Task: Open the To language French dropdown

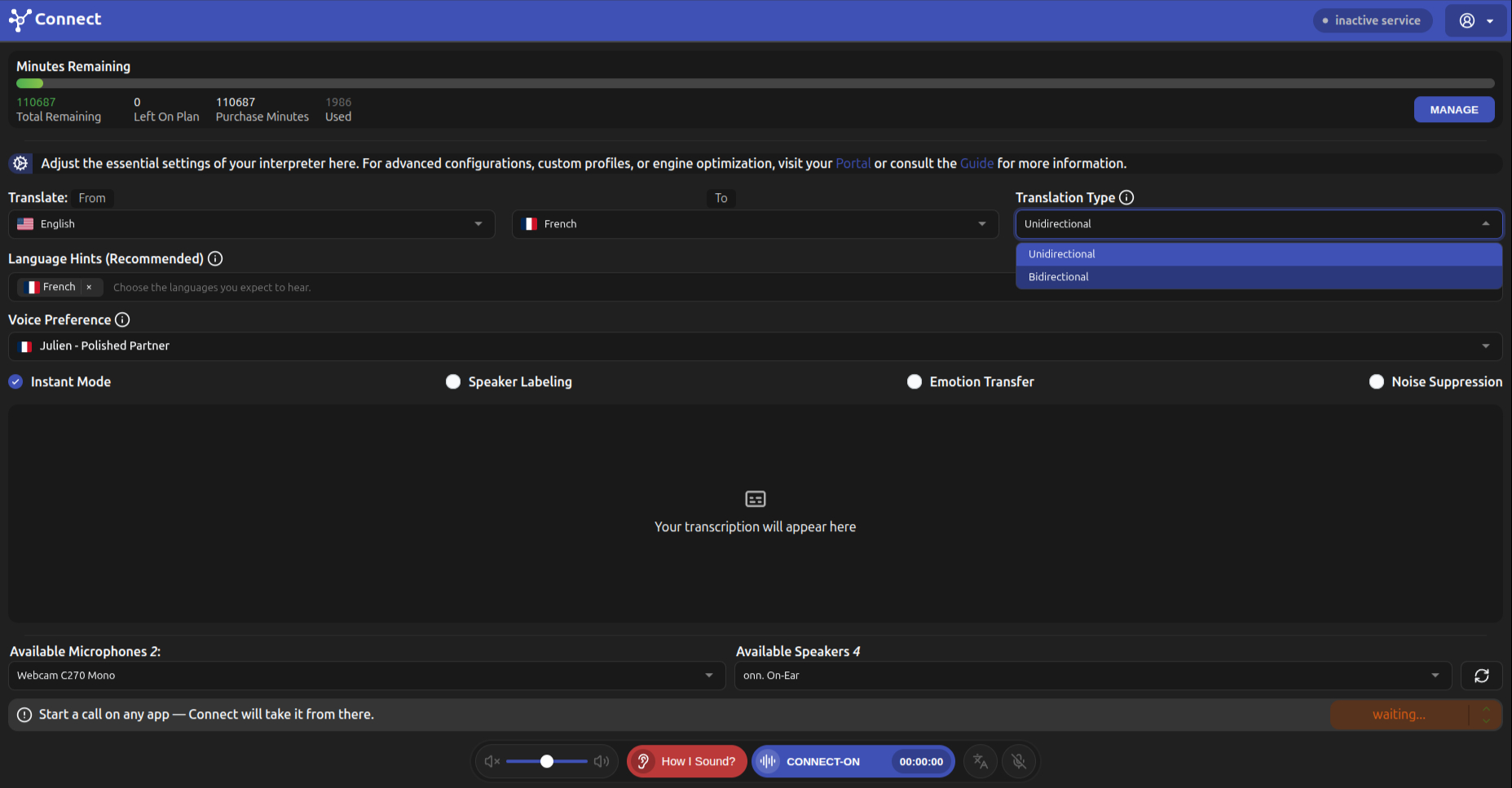Action: tap(756, 224)
